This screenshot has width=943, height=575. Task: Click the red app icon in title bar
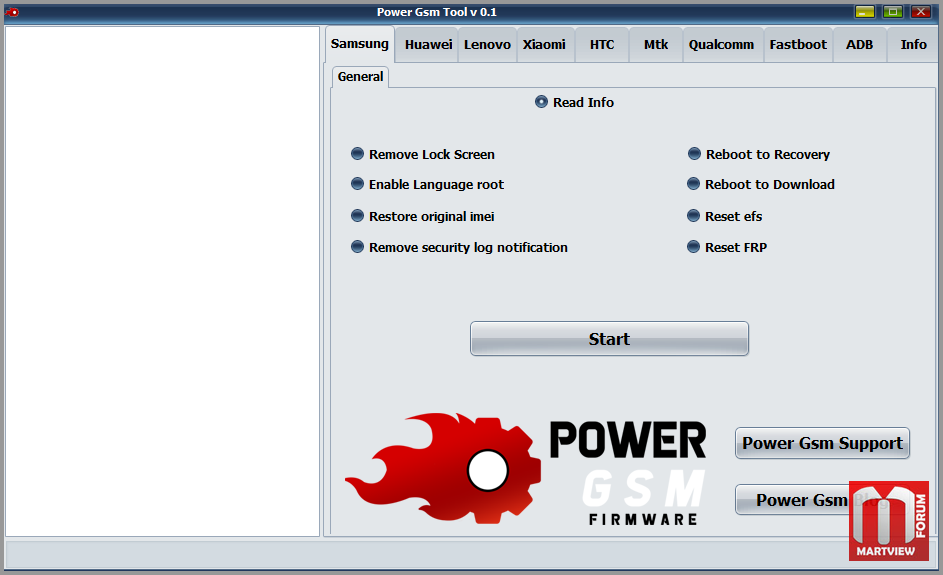tap(12, 12)
